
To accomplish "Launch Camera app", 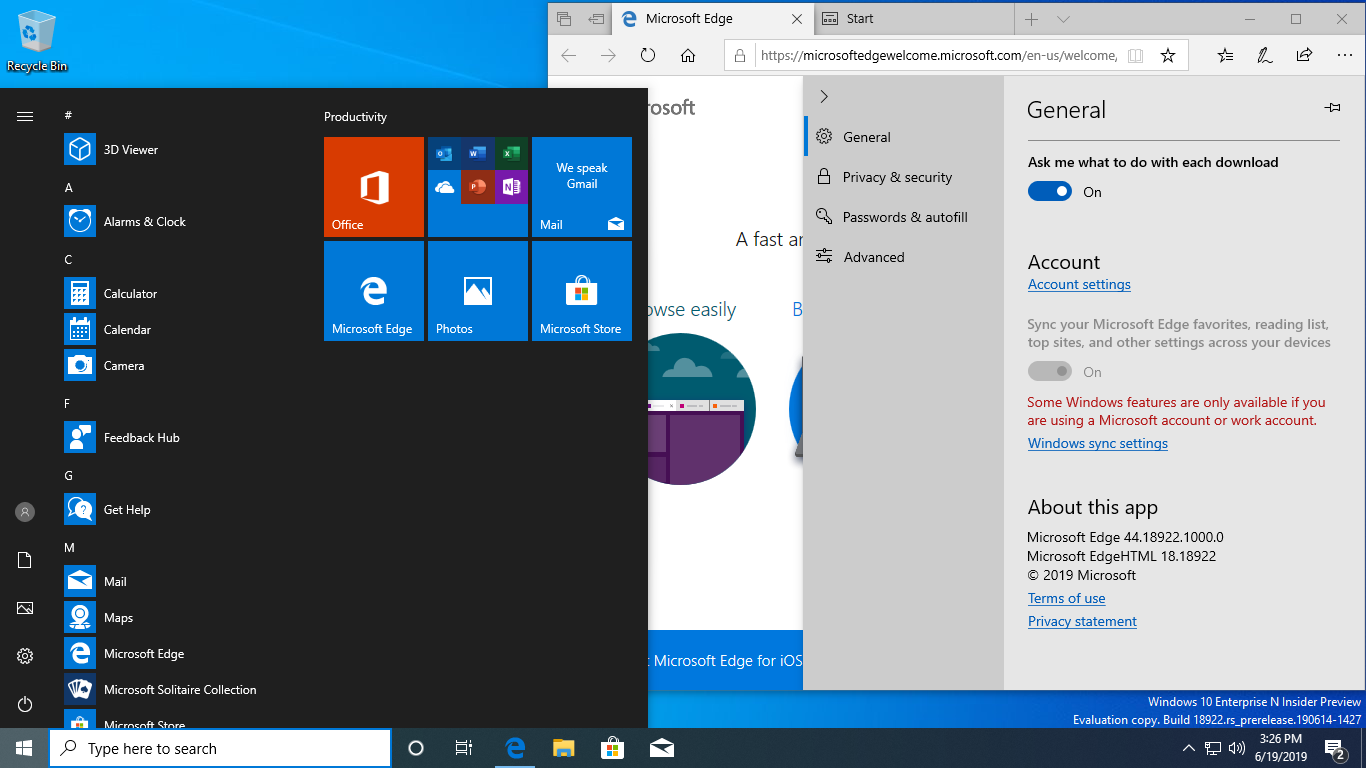I will tap(180, 366).
